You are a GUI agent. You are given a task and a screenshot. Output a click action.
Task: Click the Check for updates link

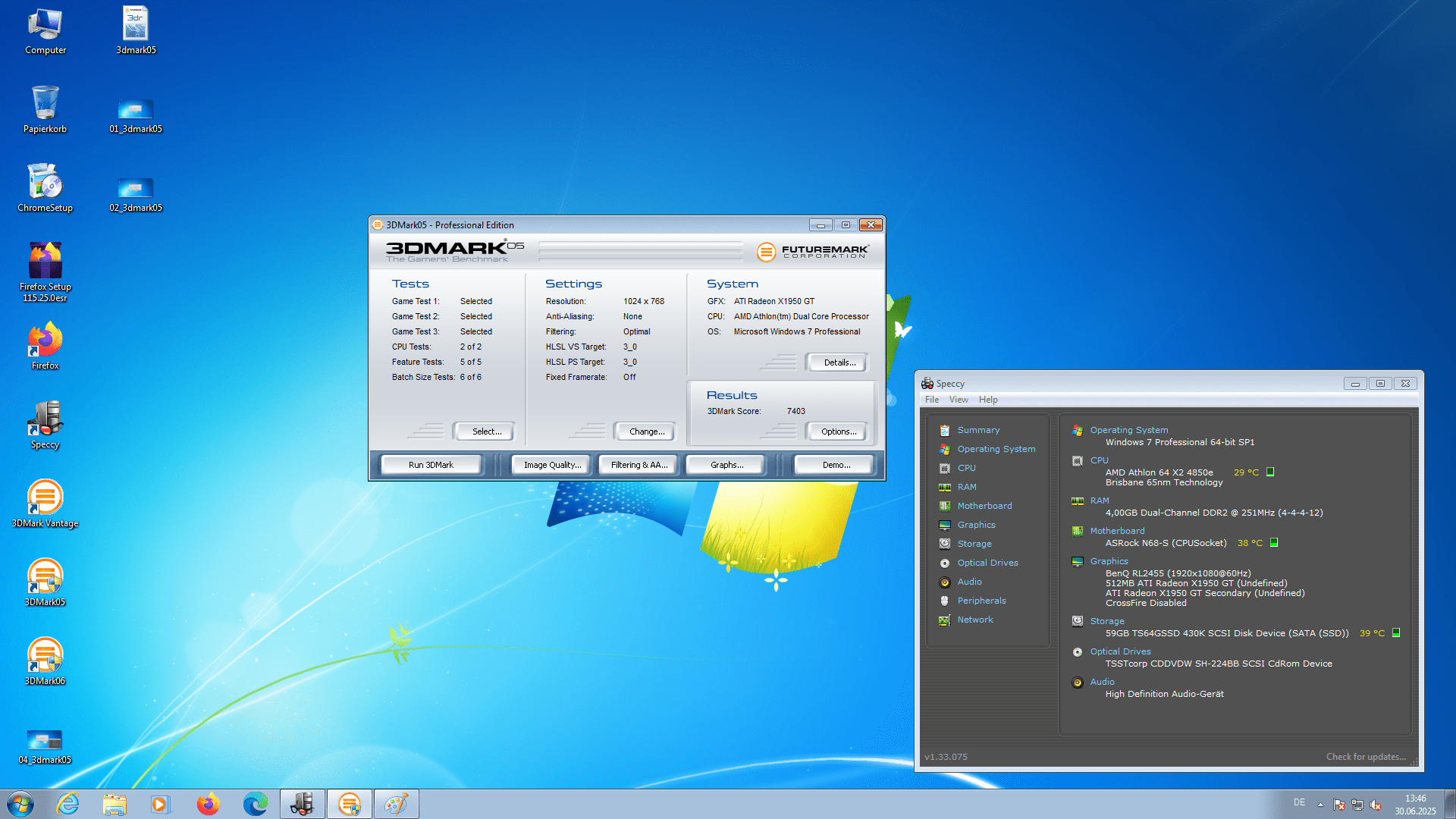[1365, 757]
